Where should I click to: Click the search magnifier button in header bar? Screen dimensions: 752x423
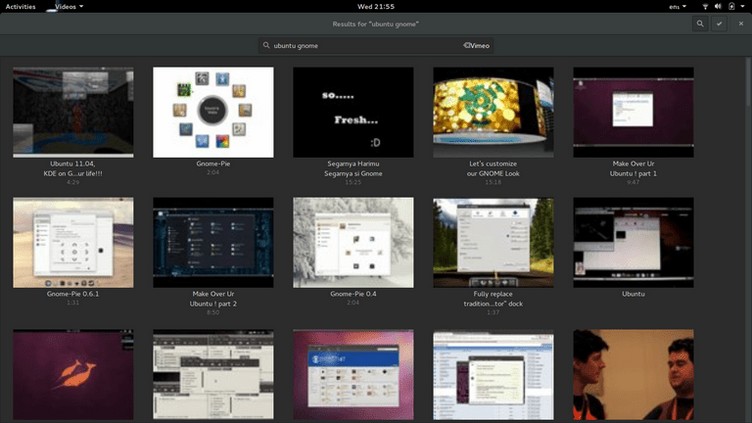[700, 24]
